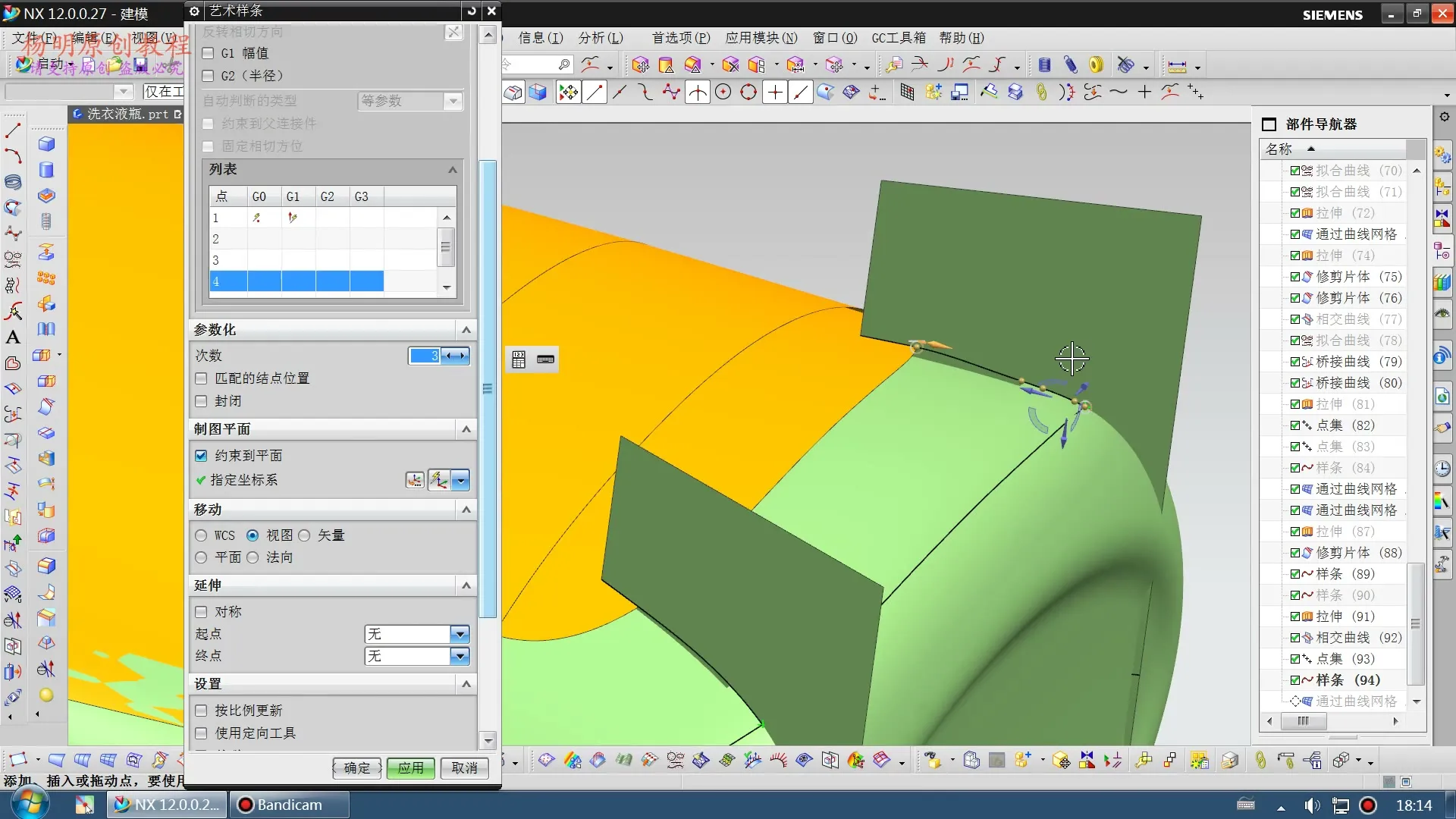The image size is (1456, 819).
Task: Click the text tool 'A' in left toolbar
Action: 13,337
